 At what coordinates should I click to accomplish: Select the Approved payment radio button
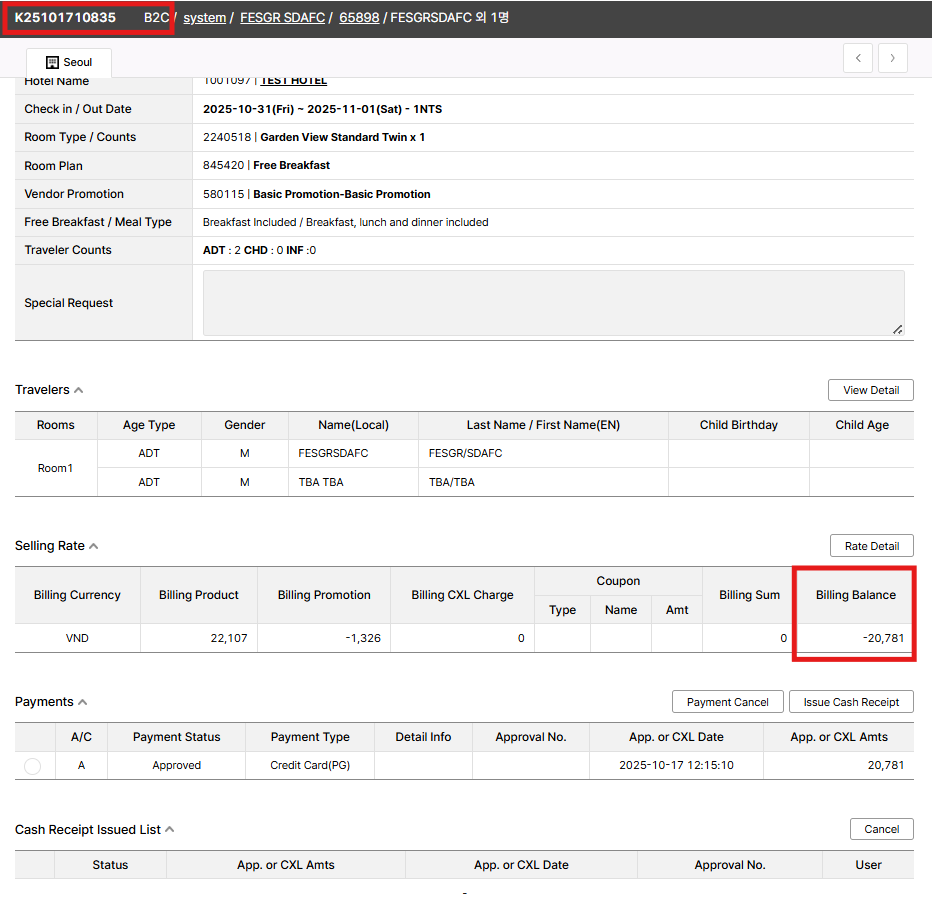coord(32,766)
